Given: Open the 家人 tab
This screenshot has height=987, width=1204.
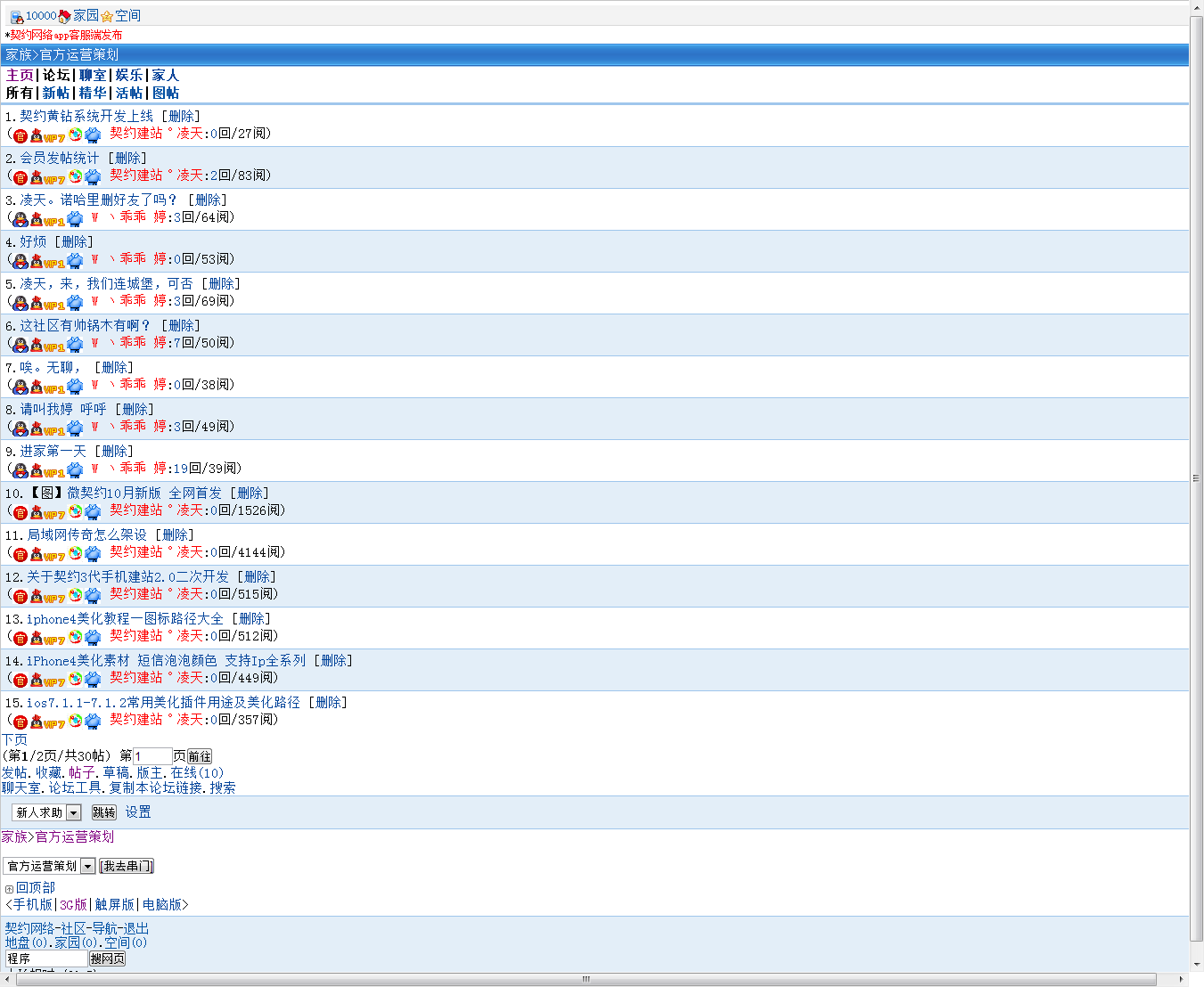Looking at the screenshot, I should coord(166,76).
